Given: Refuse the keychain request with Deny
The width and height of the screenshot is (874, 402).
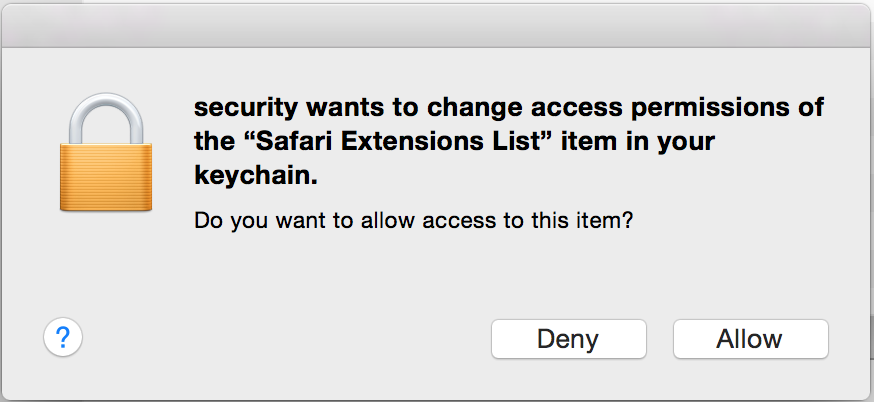Looking at the screenshot, I should 569,338.
